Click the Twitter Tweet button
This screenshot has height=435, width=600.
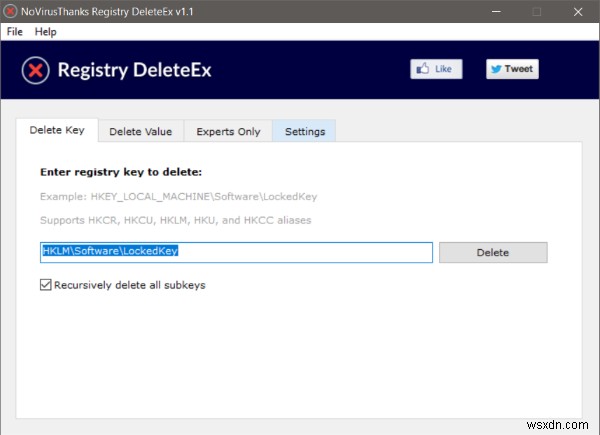click(512, 69)
